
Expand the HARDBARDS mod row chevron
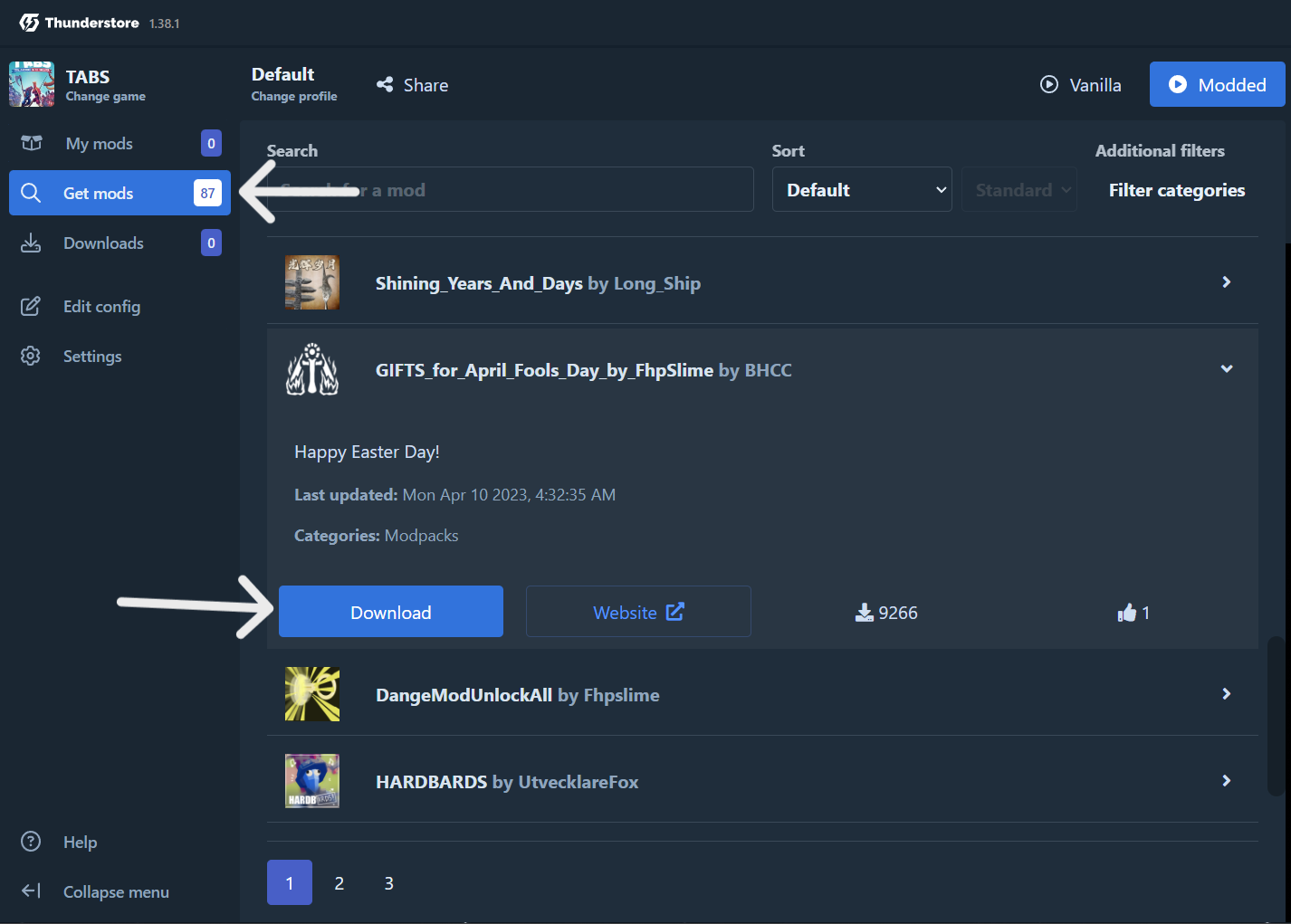(1227, 780)
